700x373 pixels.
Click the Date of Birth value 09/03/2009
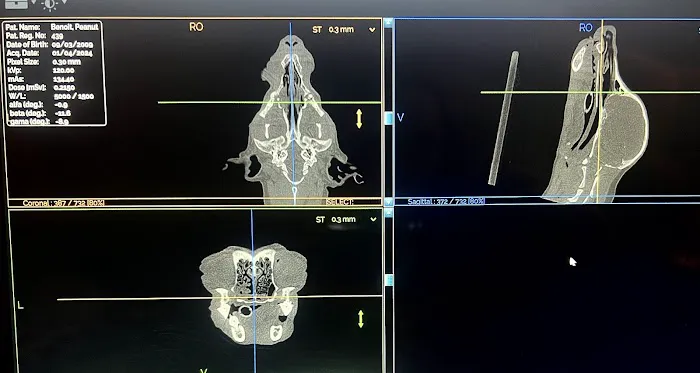click(72, 45)
